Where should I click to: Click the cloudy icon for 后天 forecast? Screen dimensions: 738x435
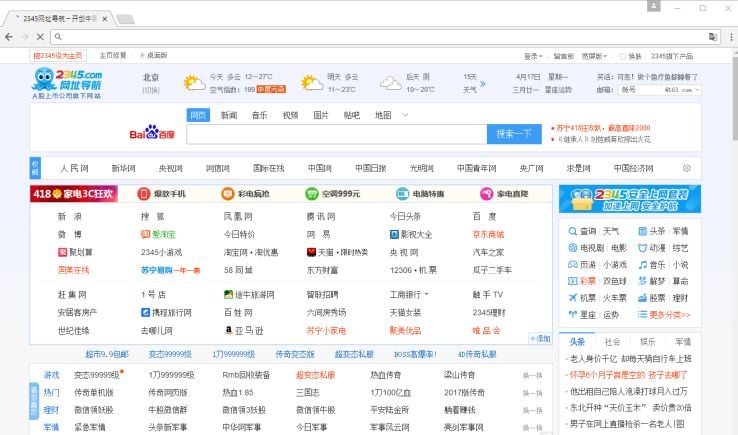coord(391,83)
